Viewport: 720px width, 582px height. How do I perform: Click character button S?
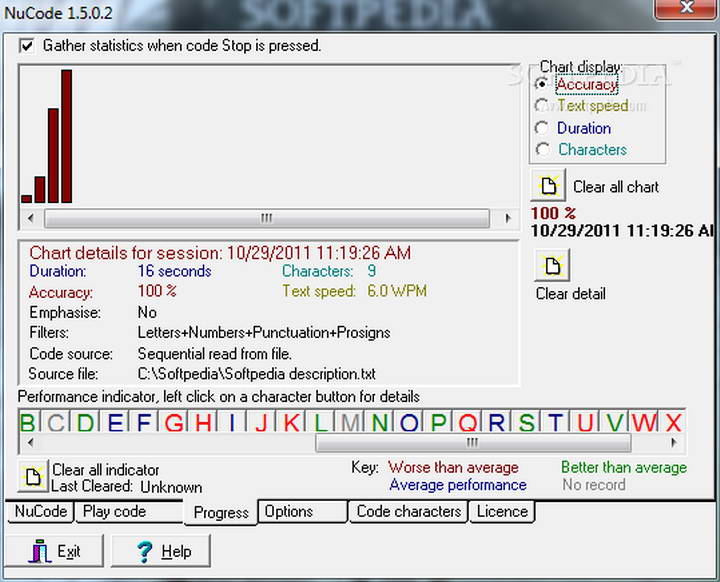[527, 421]
